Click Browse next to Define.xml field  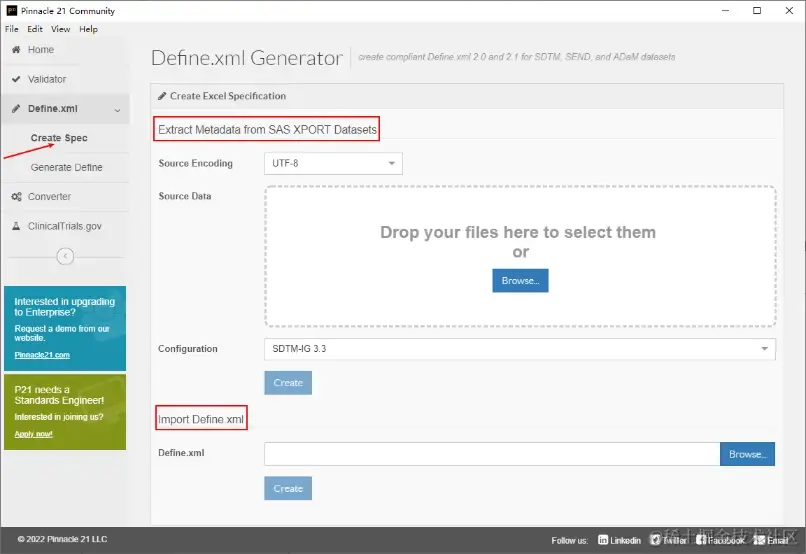tap(747, 454)
